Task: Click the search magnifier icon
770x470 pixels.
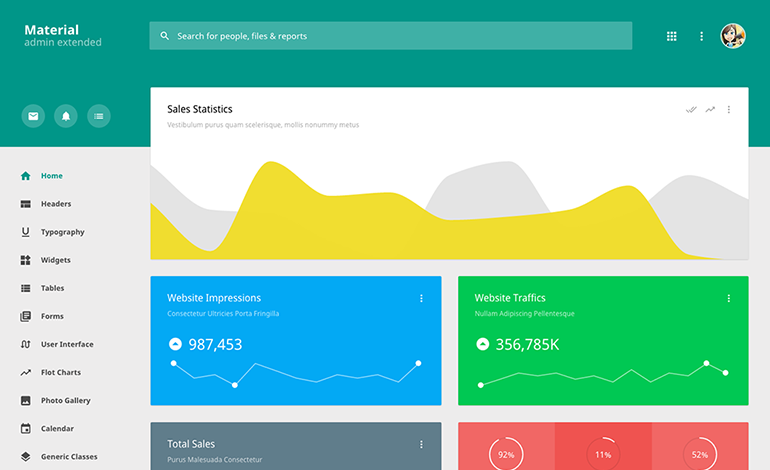Action: tap(165, 36)
